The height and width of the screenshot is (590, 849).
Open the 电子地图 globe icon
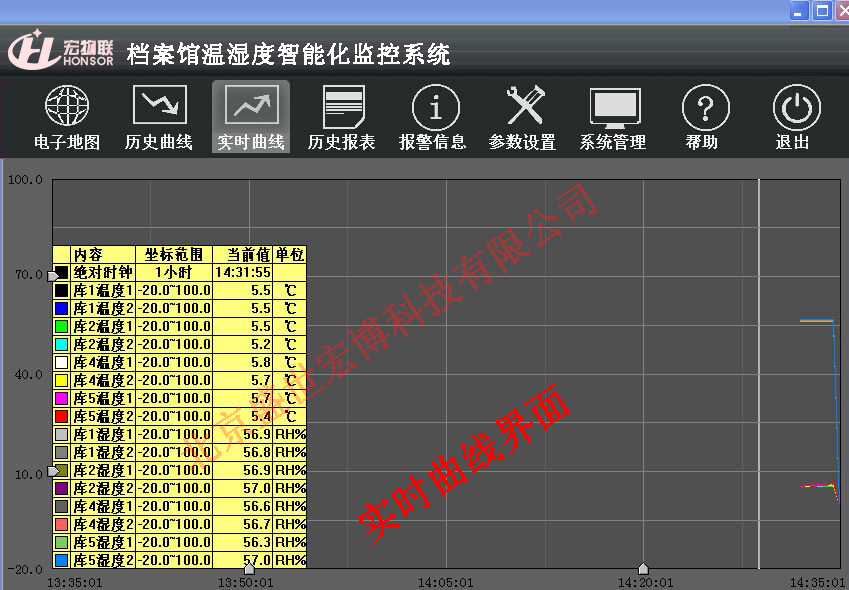point(67,106)
